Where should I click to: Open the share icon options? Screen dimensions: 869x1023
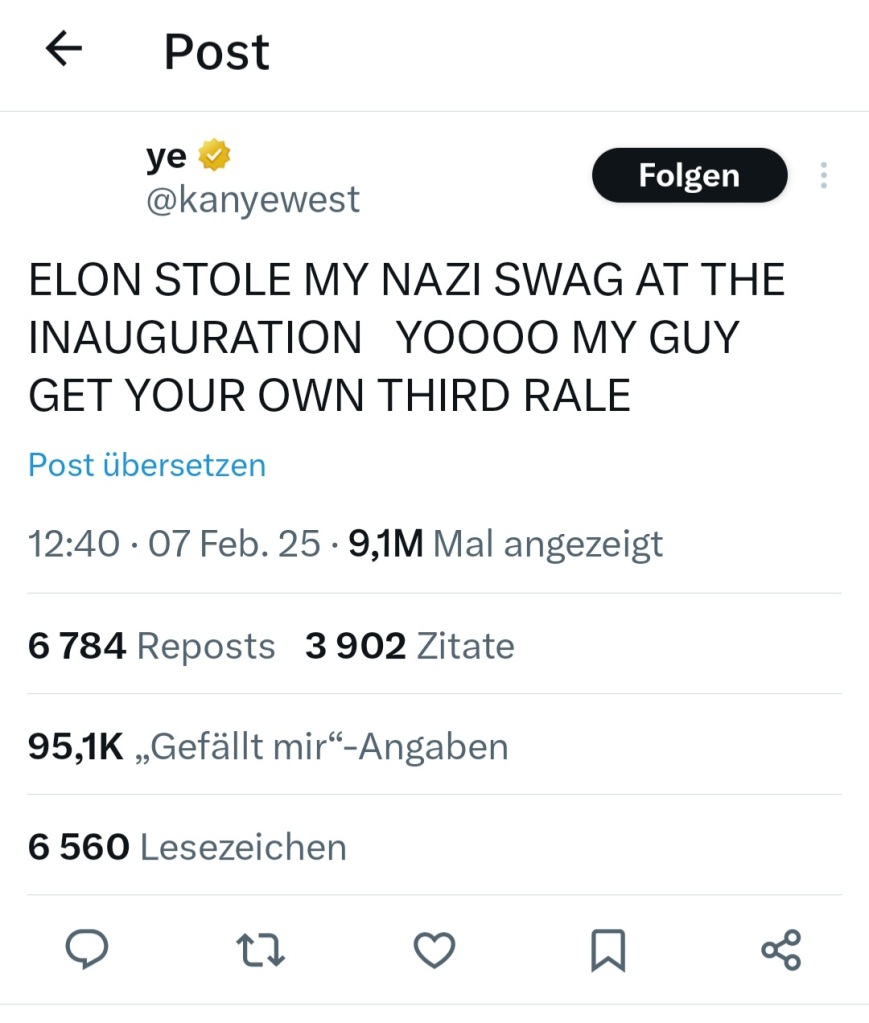coord(781,950)
